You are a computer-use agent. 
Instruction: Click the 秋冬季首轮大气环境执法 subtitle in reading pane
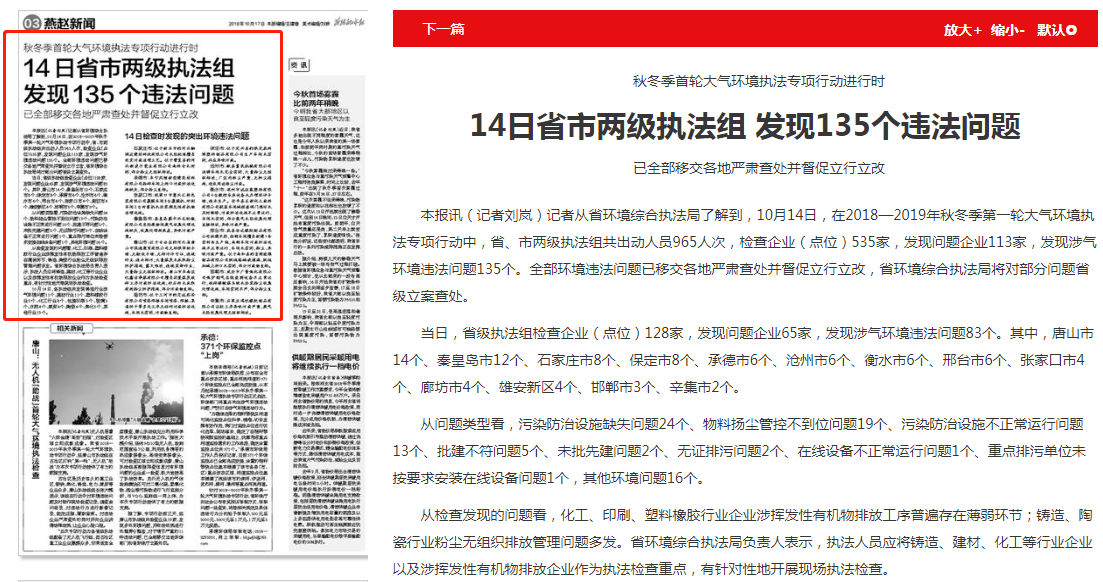(745, 81)
